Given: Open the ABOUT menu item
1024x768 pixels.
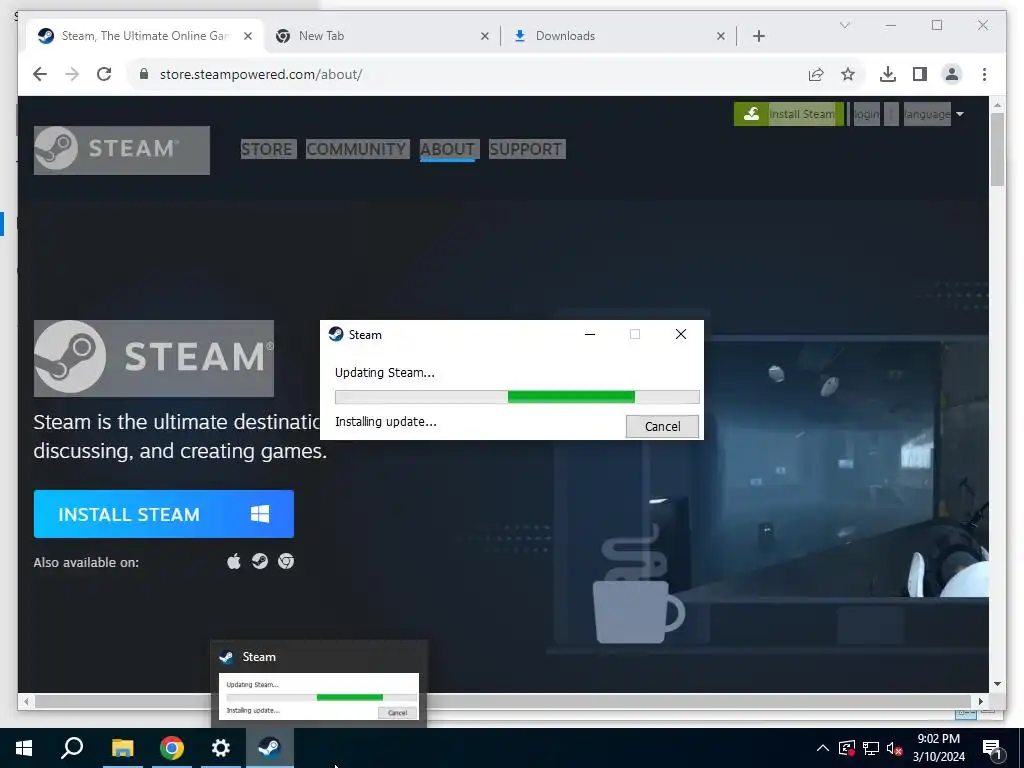Looking at the screenshot, I should 447,149.
